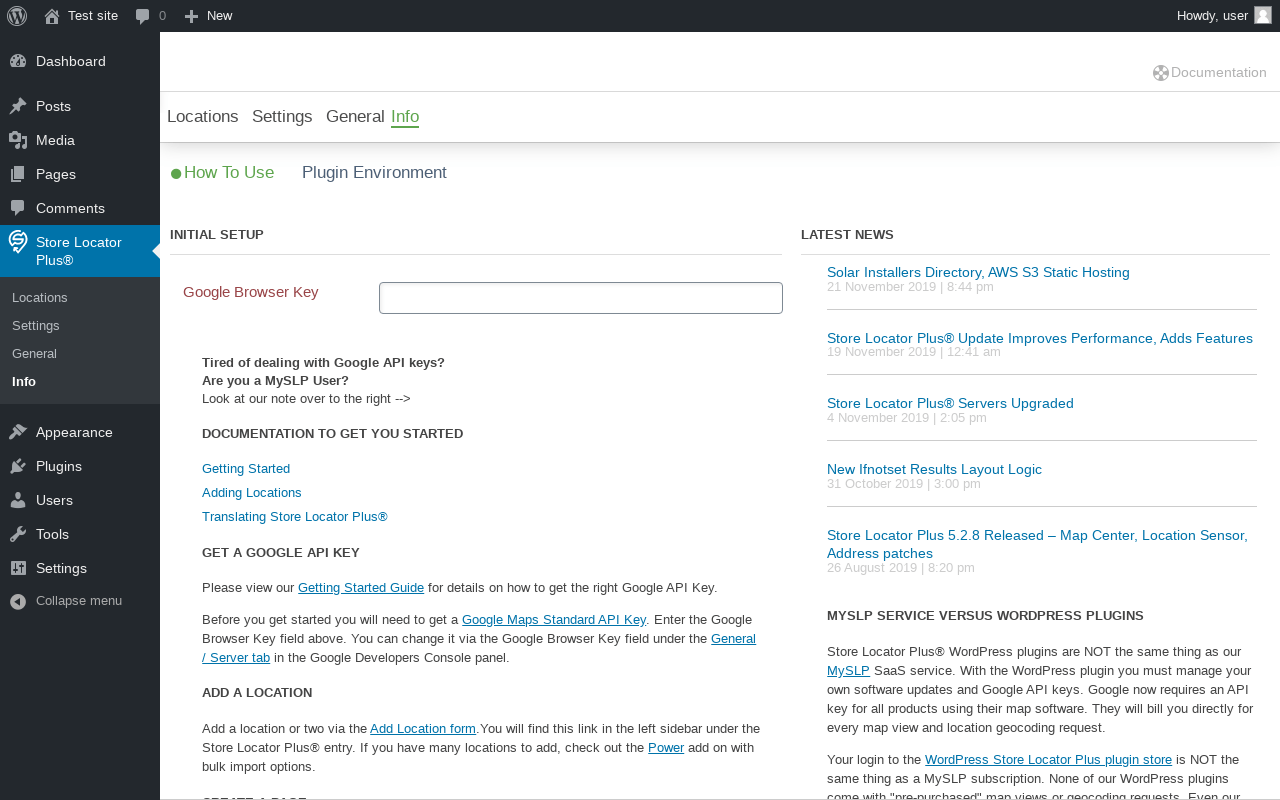Click the Settings sliders icon in sidebar
Screen dimensions: 1280x800
(18, 568)
